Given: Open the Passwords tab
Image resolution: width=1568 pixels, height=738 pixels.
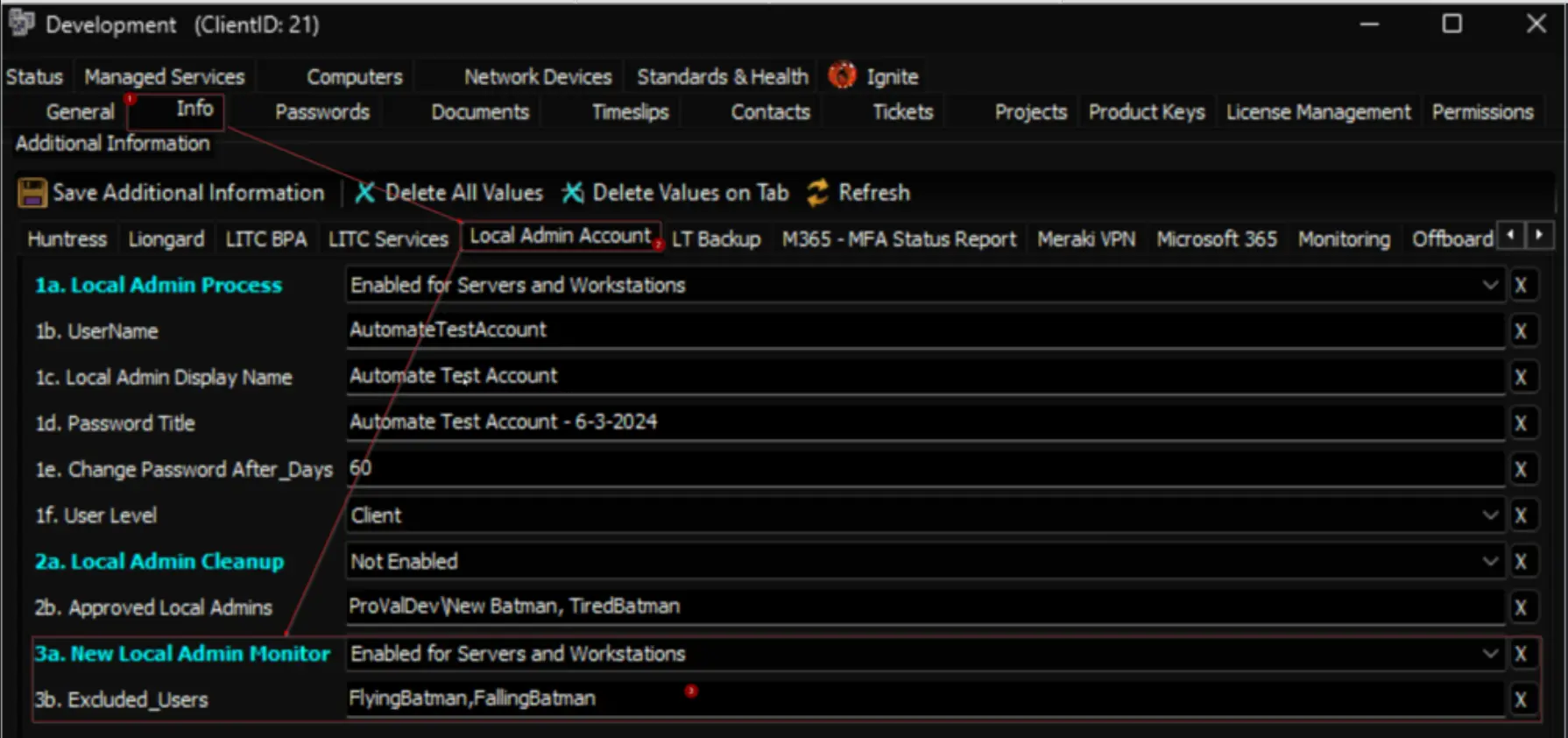Looking at the screenshot, I should coord(322,112).
